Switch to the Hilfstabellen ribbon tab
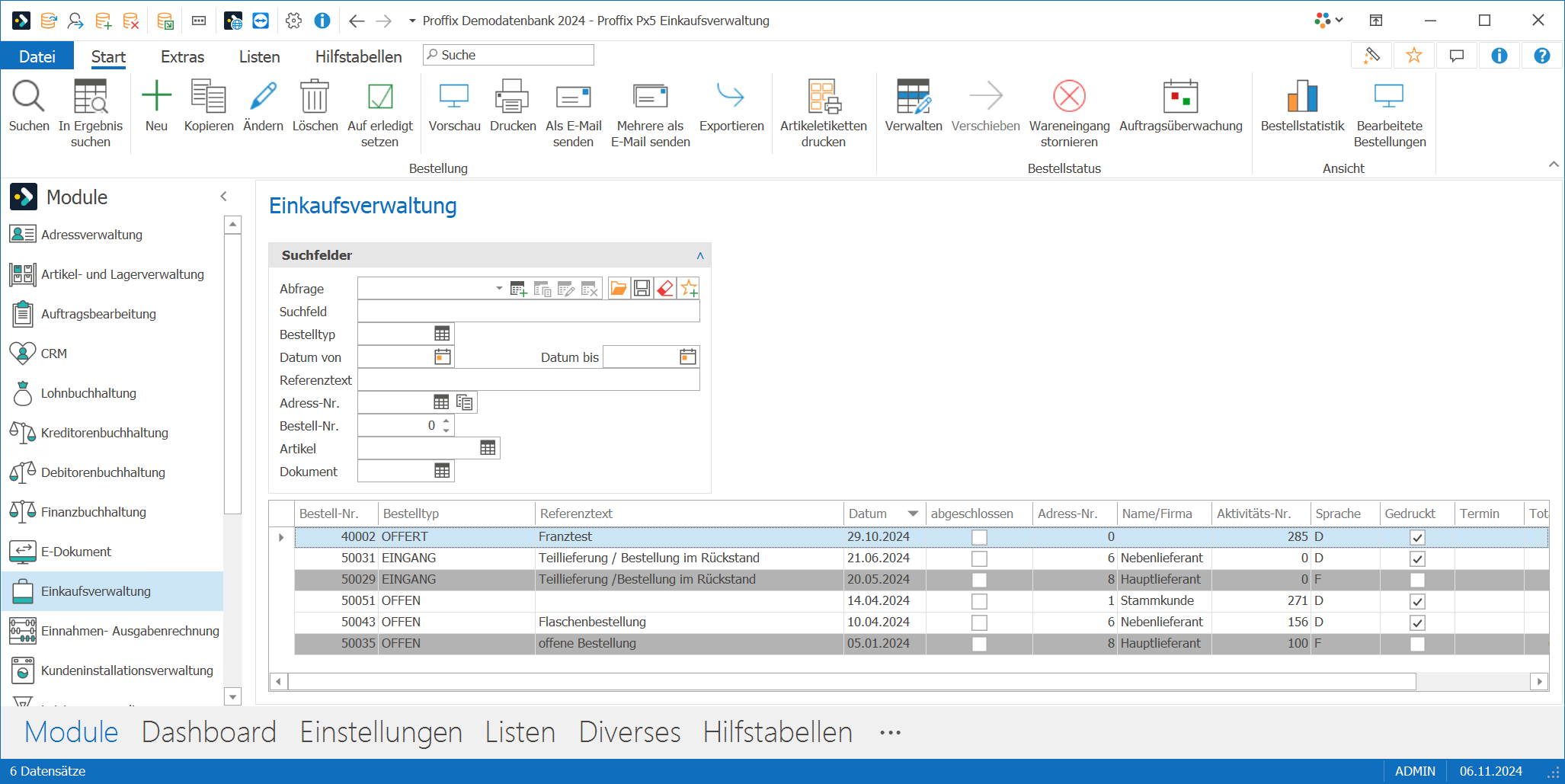 [358, 56]
